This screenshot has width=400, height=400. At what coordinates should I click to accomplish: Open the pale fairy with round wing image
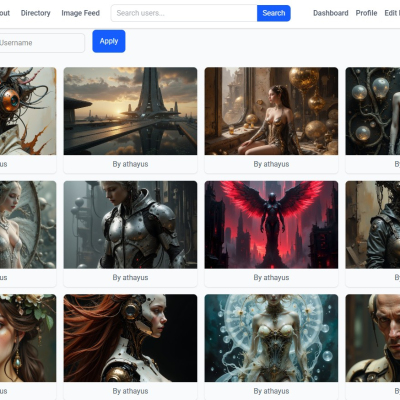pos(28,225)
